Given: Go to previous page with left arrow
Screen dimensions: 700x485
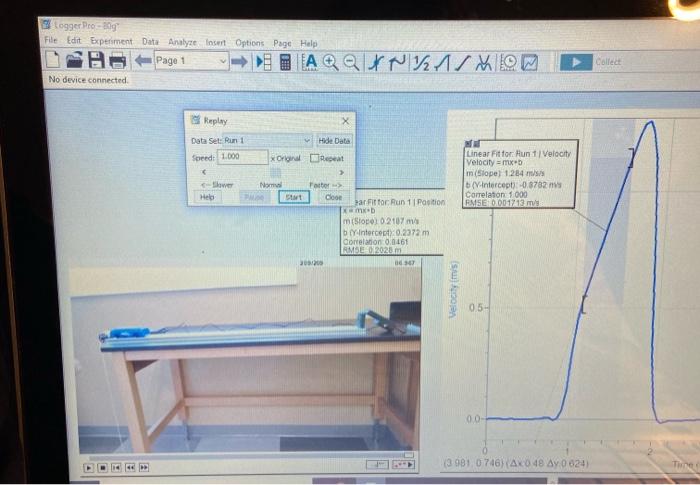Looking at the screenshot, I should (x=143, y=61).
